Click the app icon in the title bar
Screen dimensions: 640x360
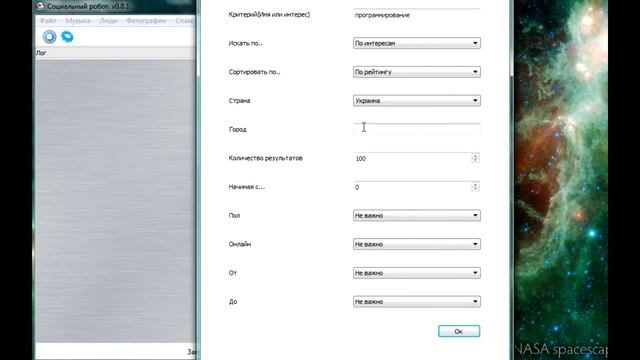coord(40,6)
